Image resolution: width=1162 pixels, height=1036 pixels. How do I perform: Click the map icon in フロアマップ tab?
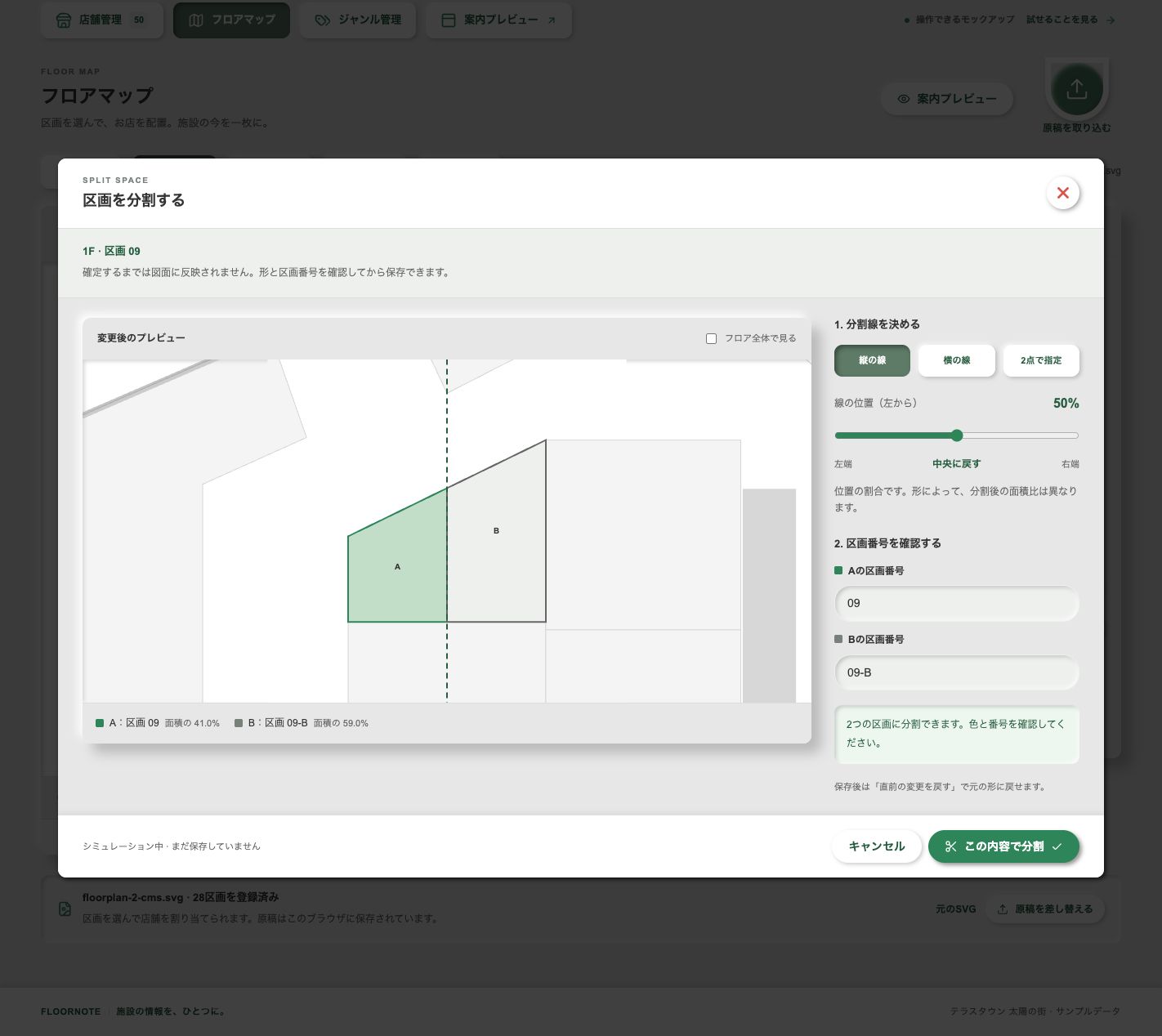pyautogui.click(x=196, y=20)
